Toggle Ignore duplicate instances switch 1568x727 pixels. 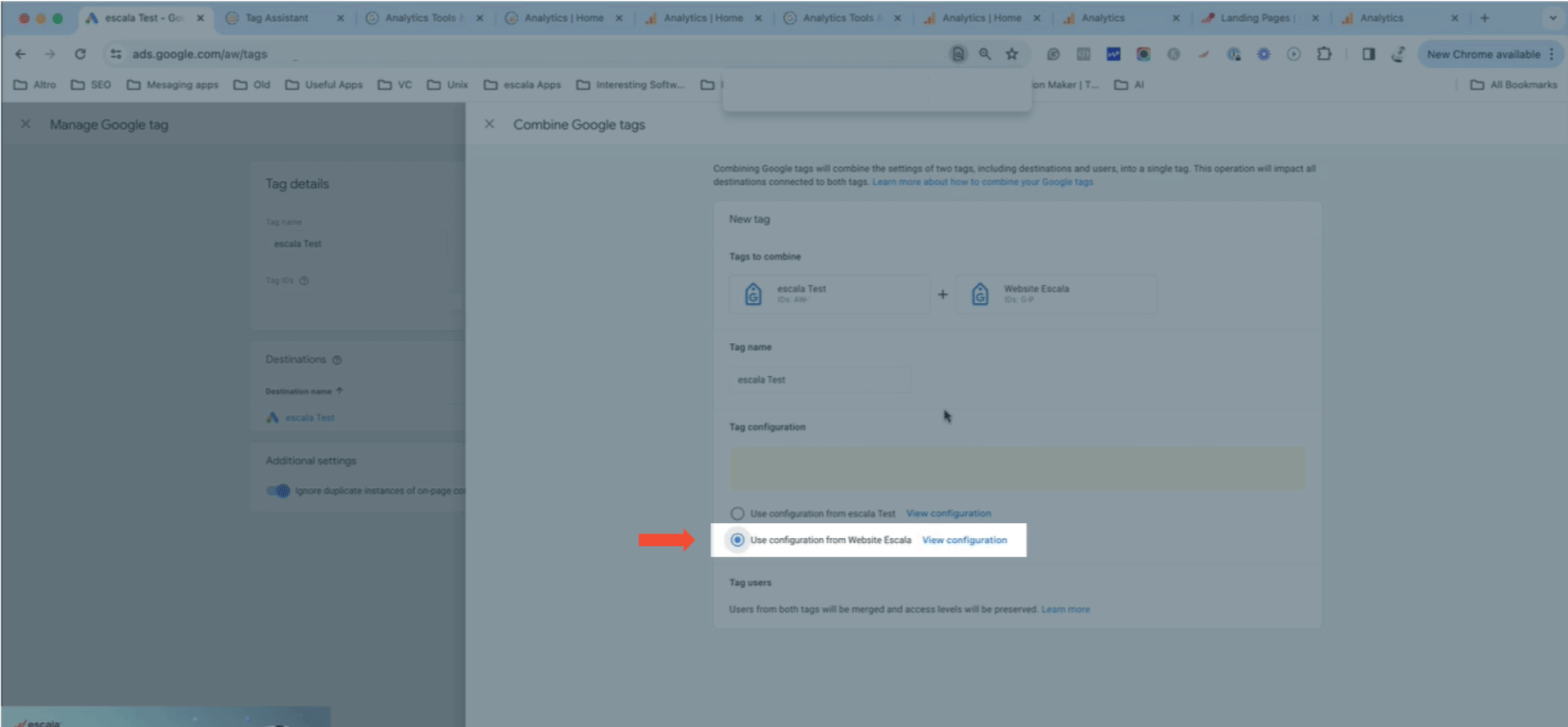(278, 490)
